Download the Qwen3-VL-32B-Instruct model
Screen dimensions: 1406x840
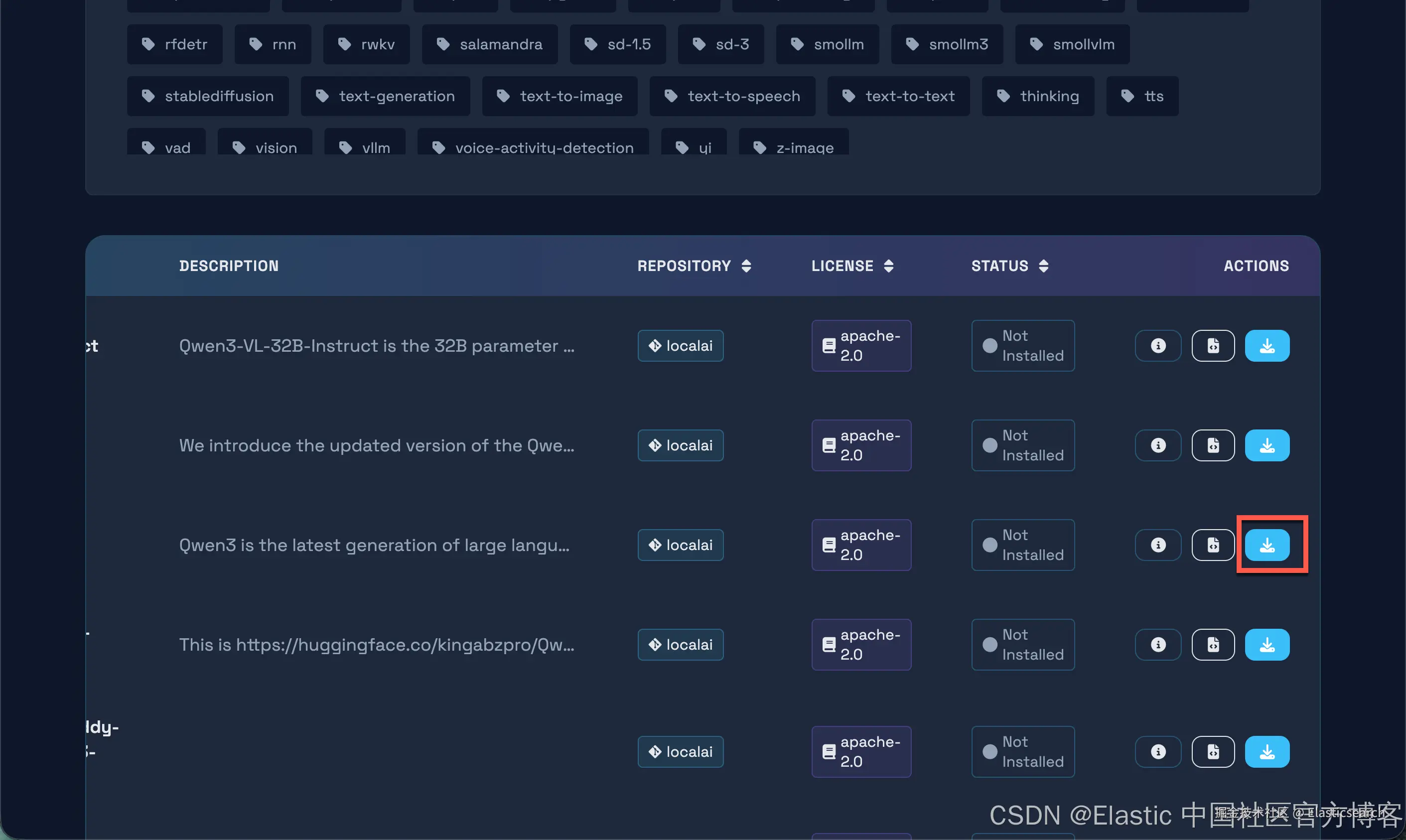pos(1267,345)
